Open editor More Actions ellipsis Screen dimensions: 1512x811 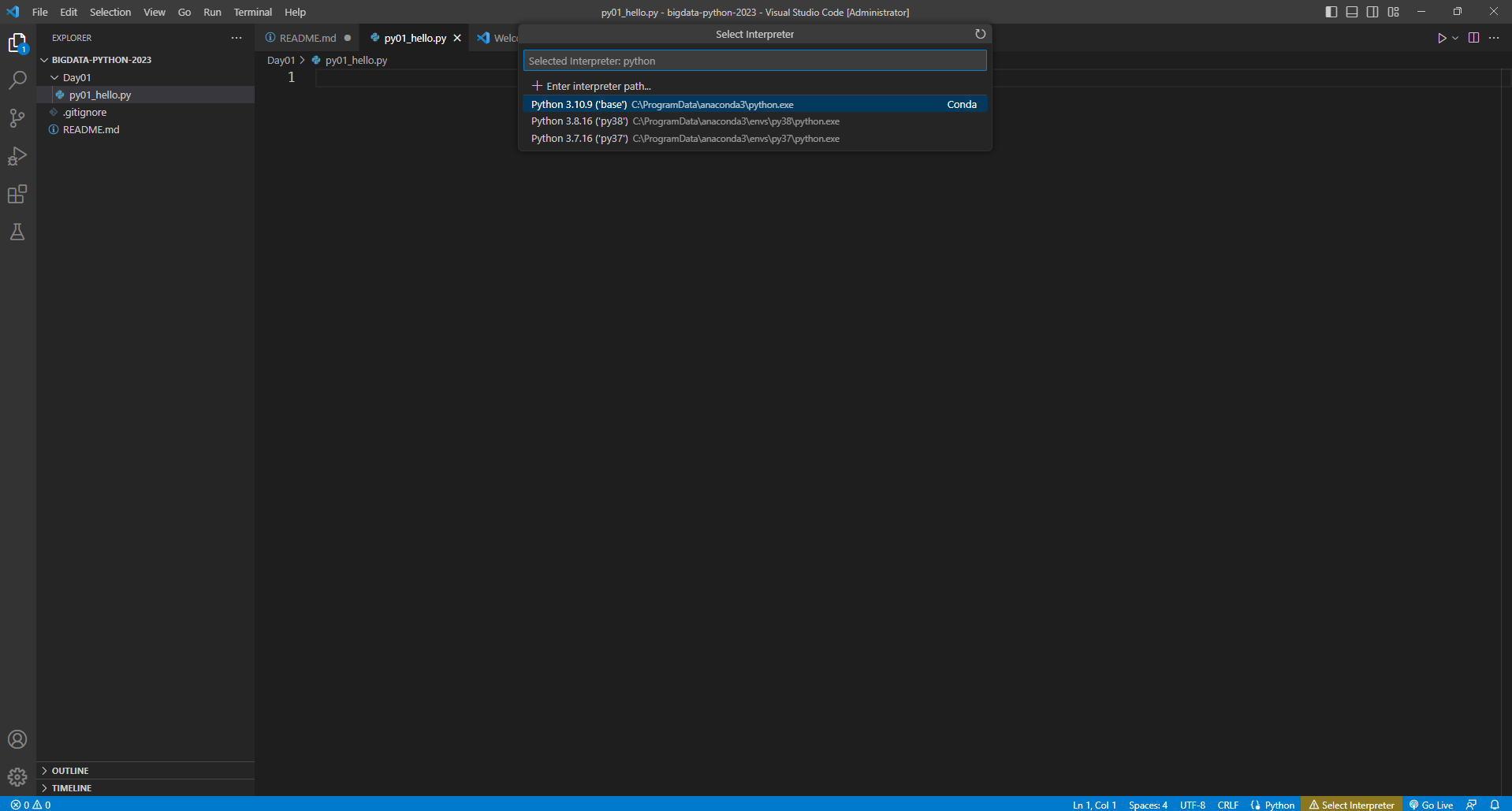(1494, 38)
